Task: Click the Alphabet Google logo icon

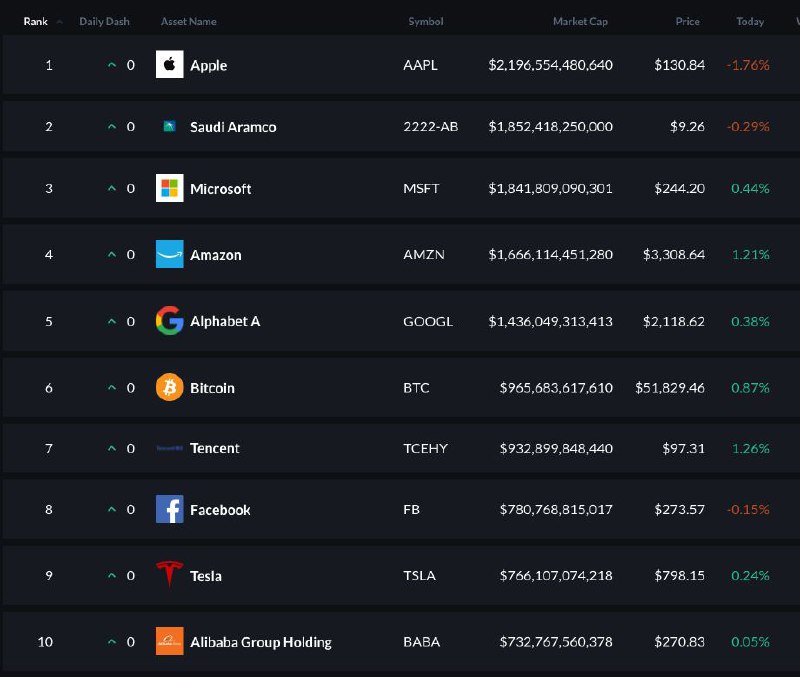Action: tap(170, 321)
